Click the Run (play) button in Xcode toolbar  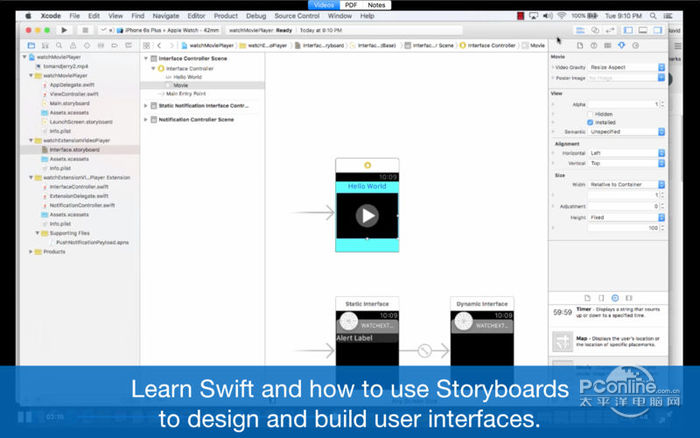[64, 30]
